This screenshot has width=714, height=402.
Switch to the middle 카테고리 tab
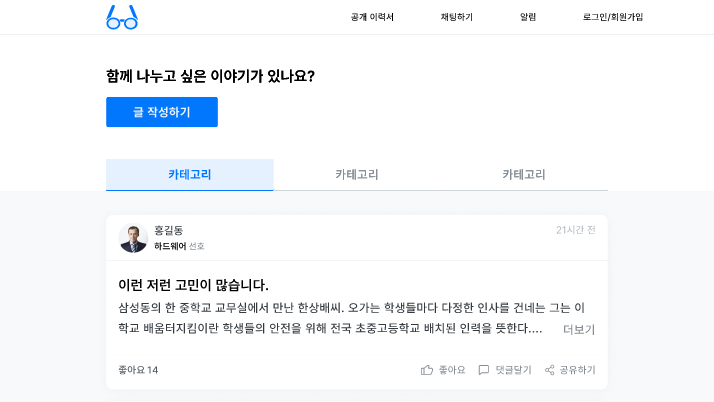[357, 175]
